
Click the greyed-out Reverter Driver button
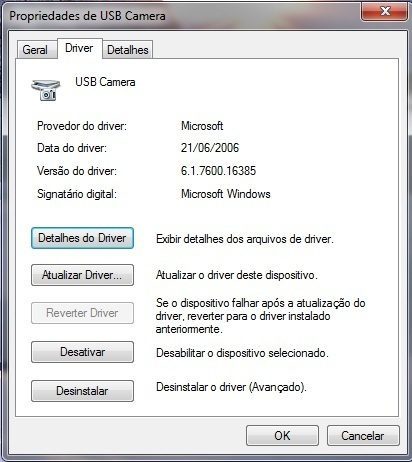pos(82,313)
